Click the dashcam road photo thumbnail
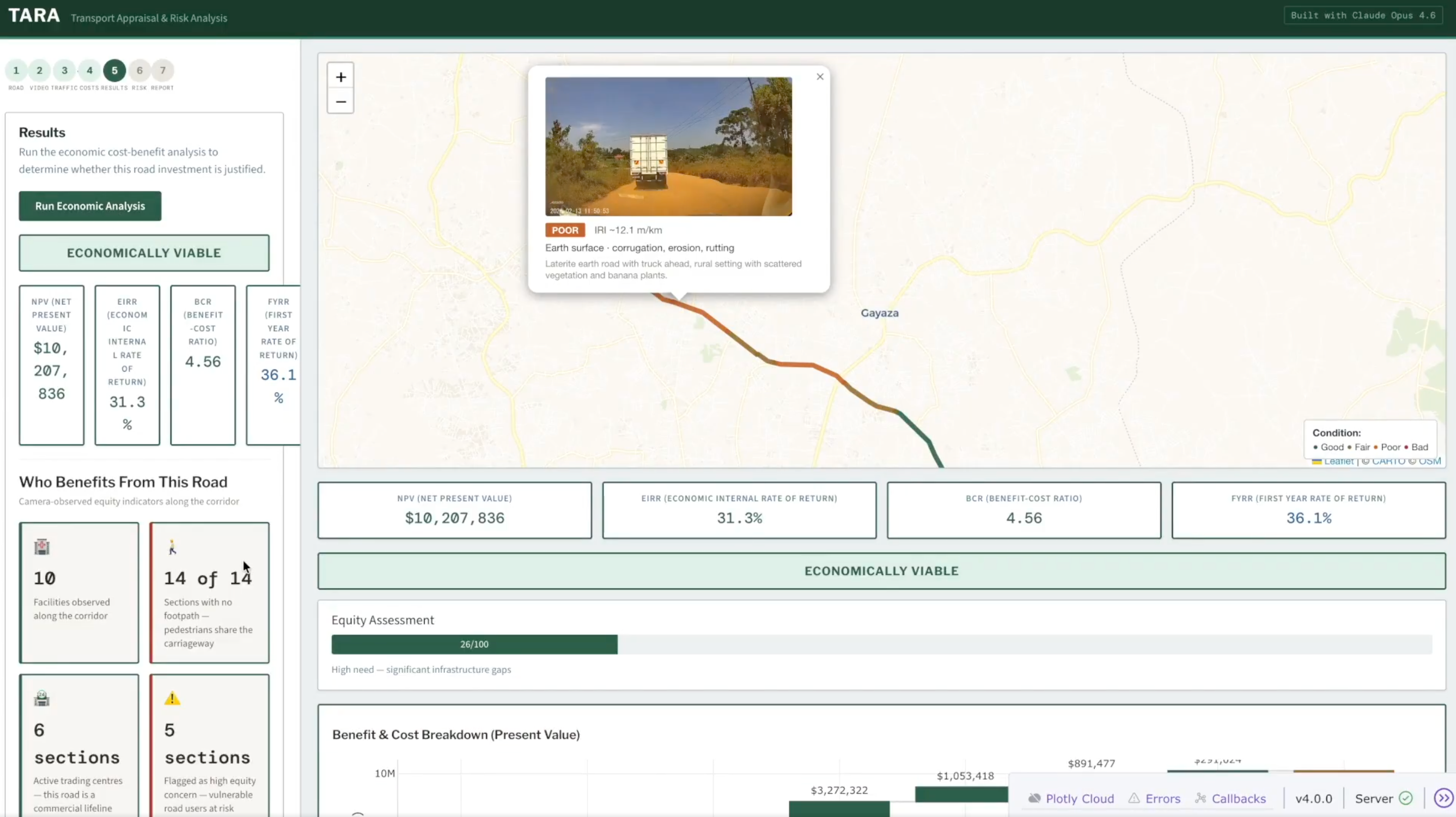Image resolution: width=1456 pixels, height=817 pixels. point(668,147)
